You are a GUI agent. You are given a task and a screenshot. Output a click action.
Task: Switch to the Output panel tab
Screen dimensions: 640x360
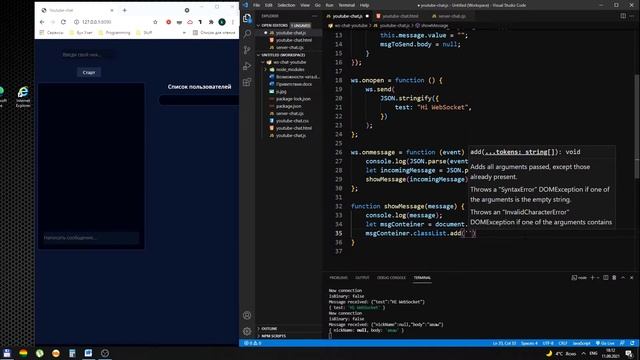click(362, 278)
